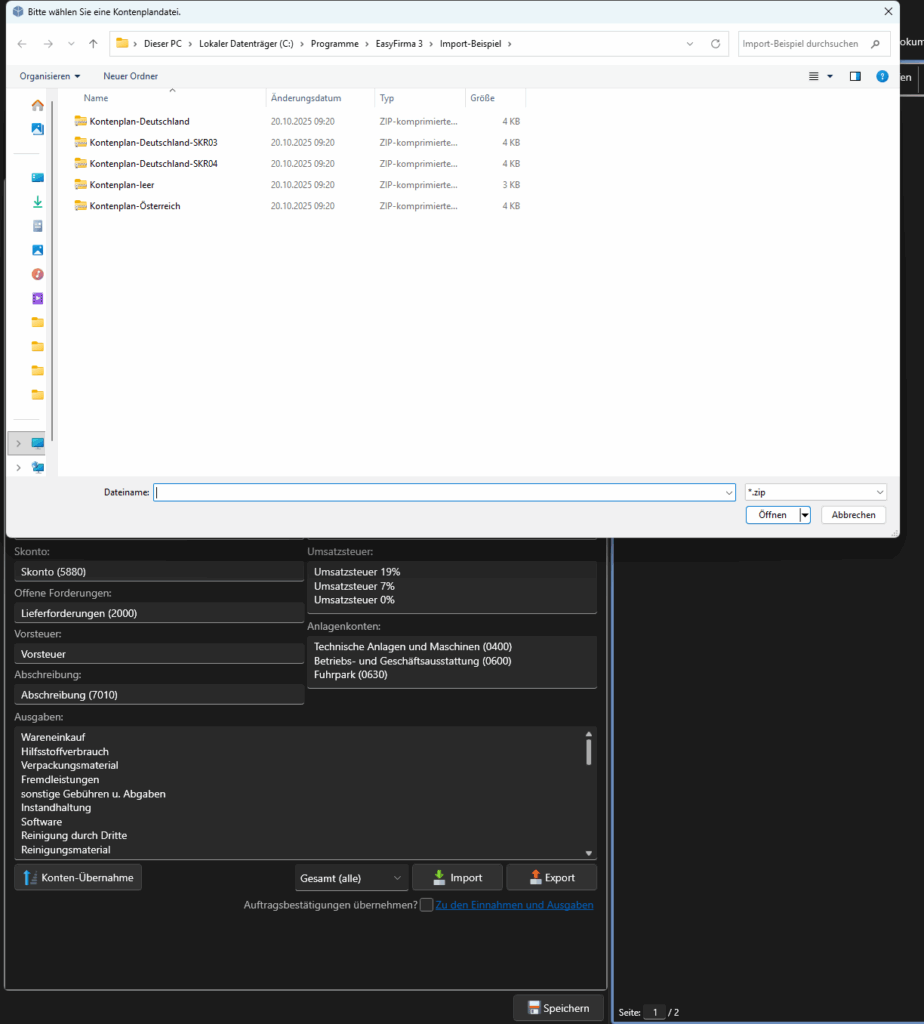Click the refresh icon in address bar
Viewport: 924px width, 1024px height.
pyautogui.click(x=715, y=44)
